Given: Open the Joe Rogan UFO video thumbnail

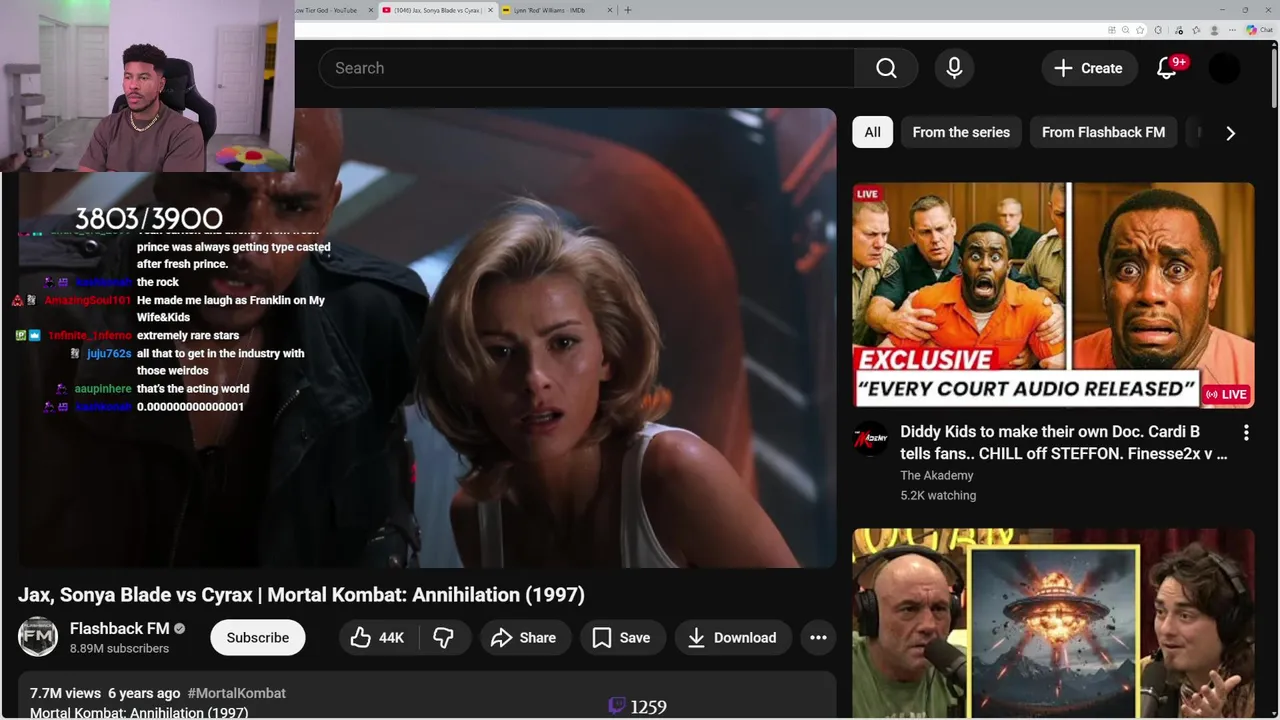Looking at the screenshot, I should [x=1053, y=624].
